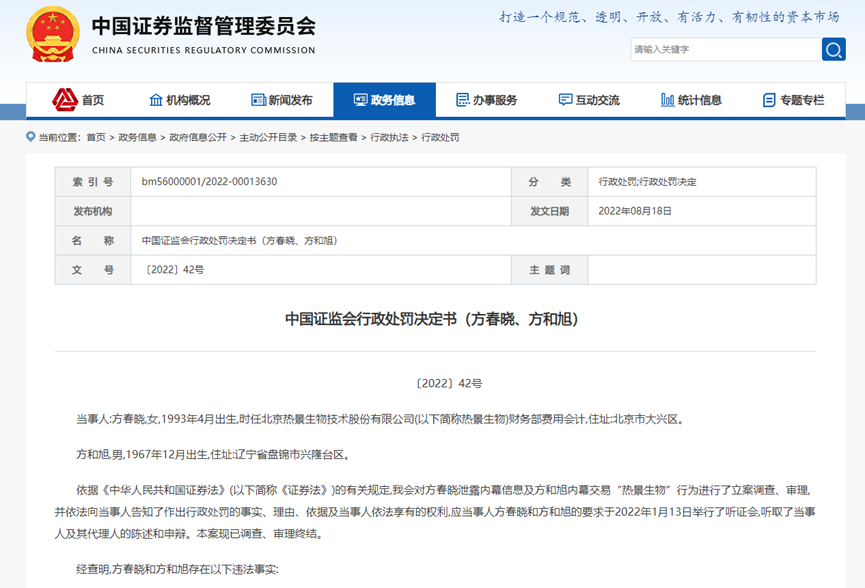Click the 分类 label cell
This screenshot has width=865, height=588.
coord(549,181)
